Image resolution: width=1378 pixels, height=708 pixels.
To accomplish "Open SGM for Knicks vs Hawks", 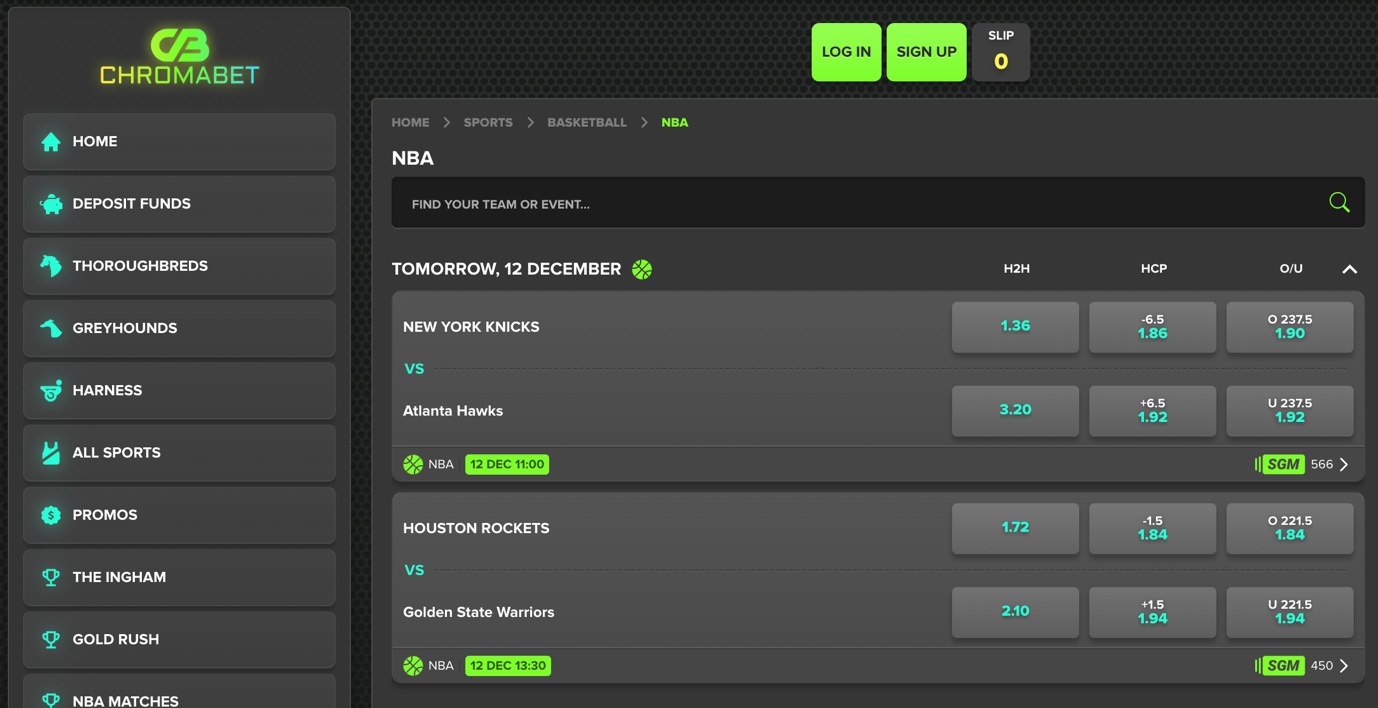I will 1280,464.
